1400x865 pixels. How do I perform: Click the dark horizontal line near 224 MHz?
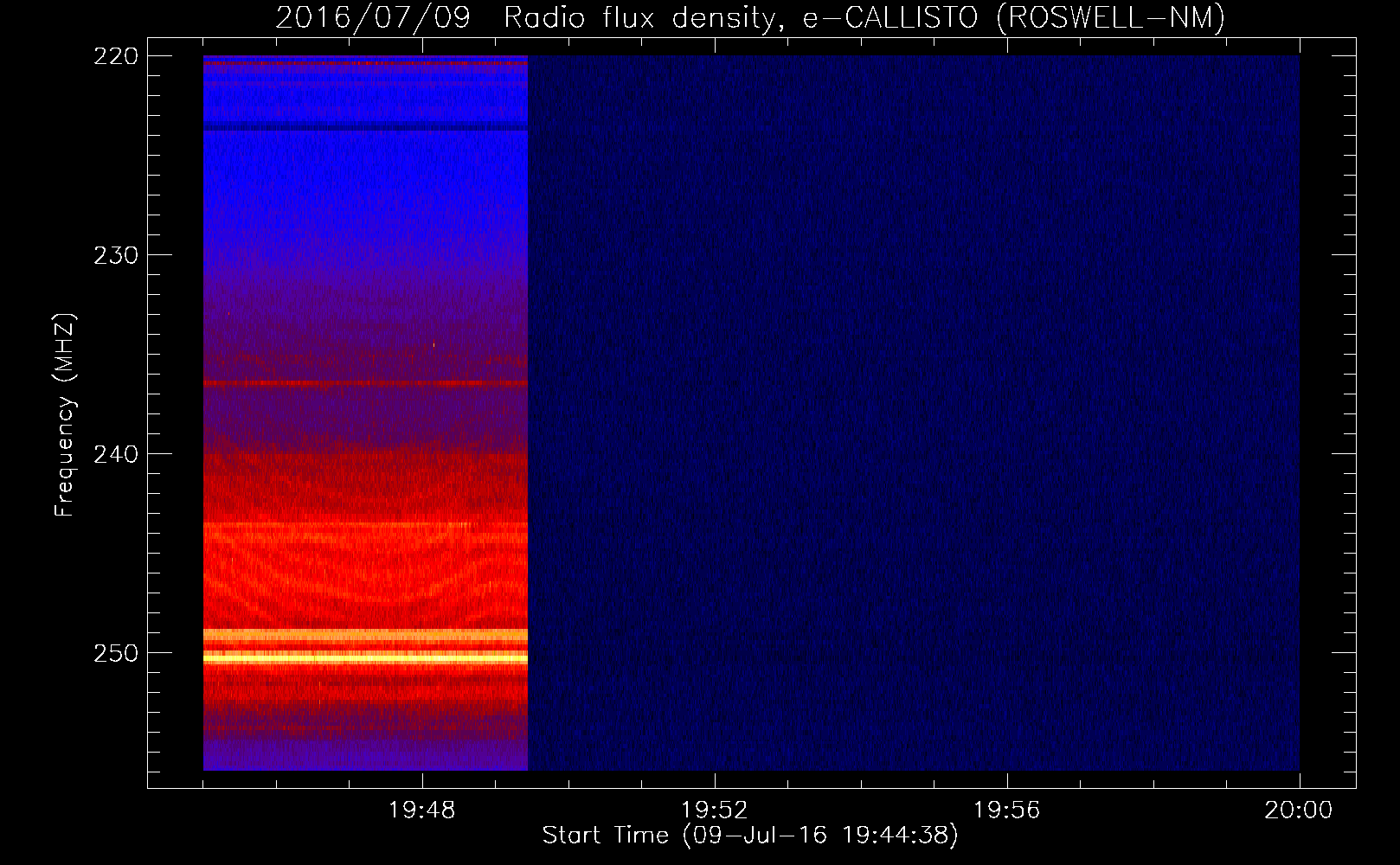click(x=365, y=129)
